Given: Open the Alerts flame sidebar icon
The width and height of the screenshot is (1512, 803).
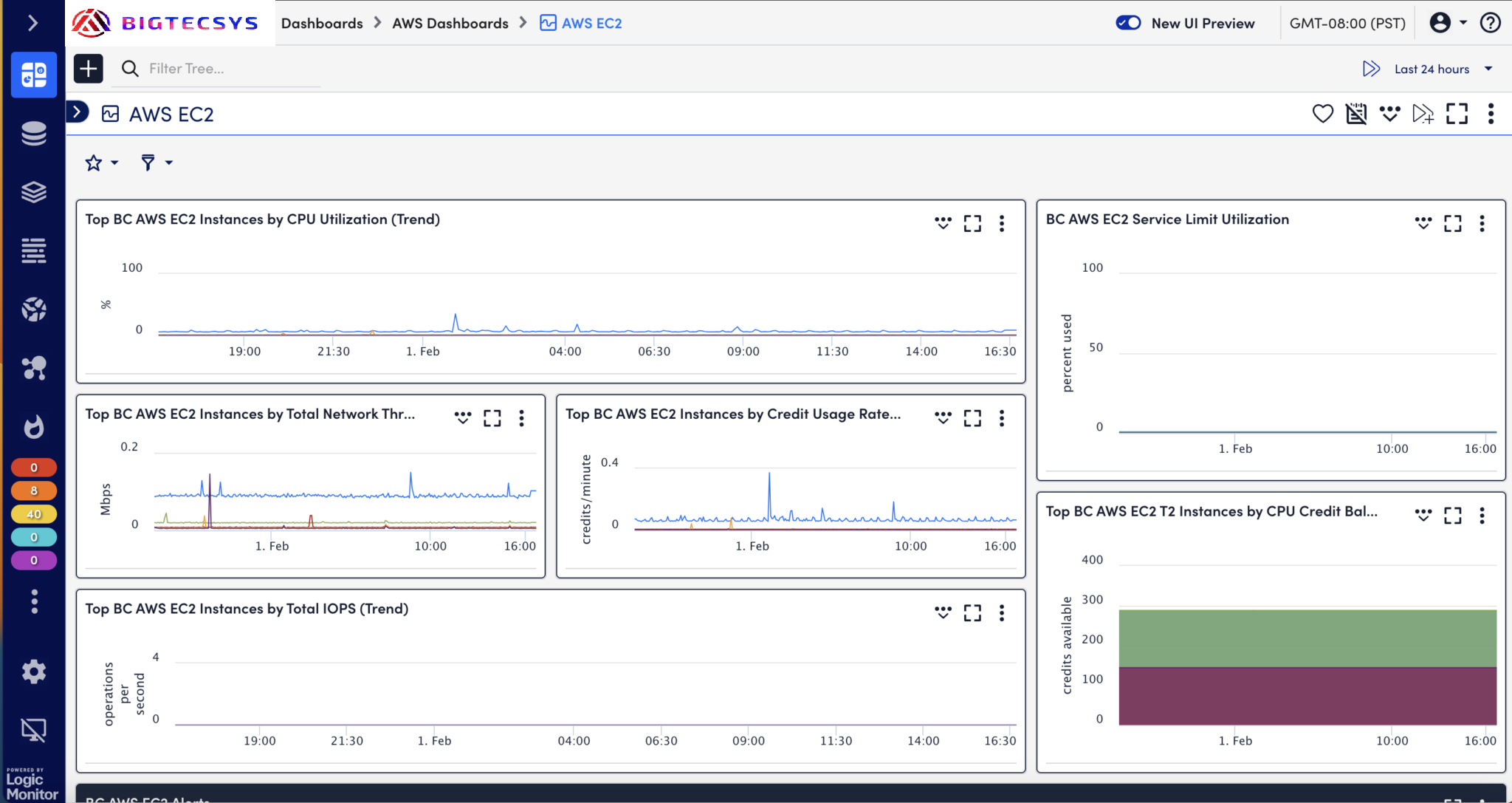Looking at the screenshot, I should [x=34, y=426].
